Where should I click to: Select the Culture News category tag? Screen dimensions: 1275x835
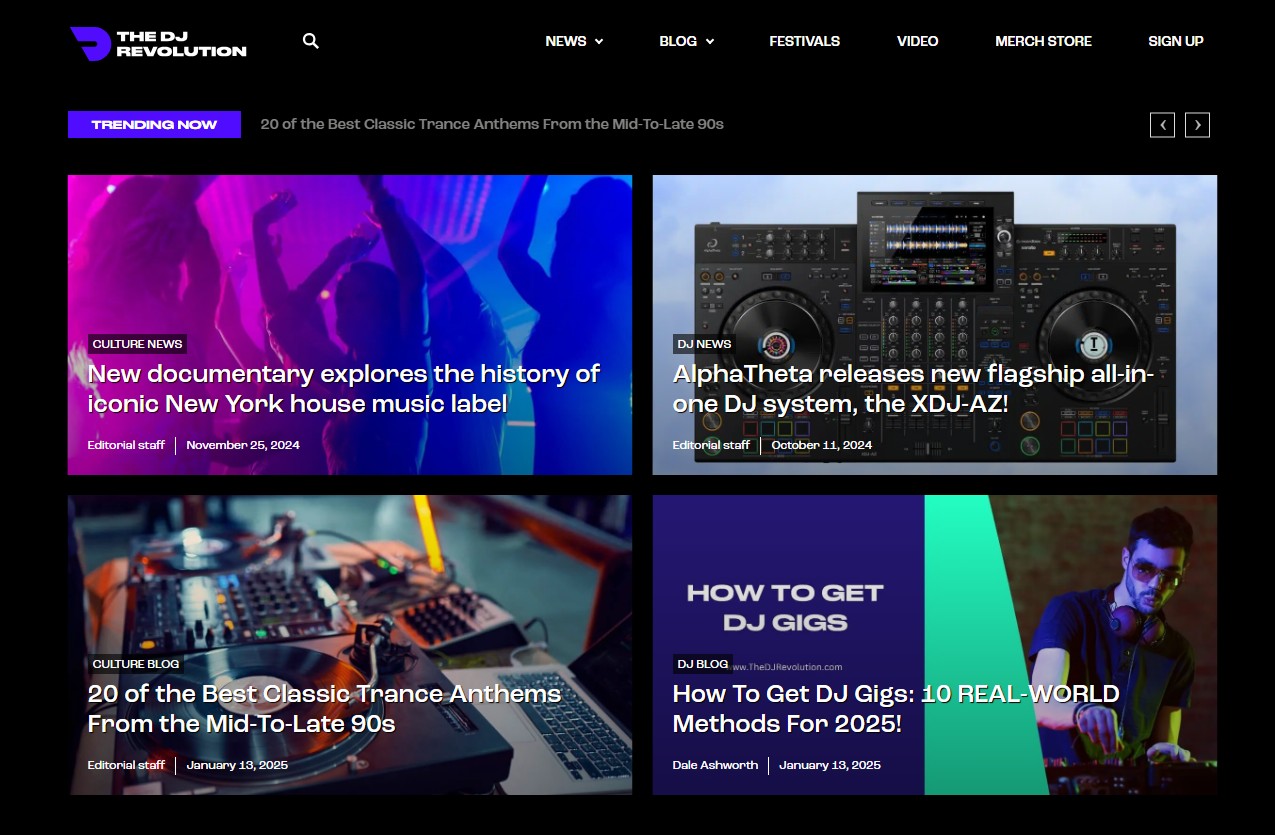click(x=137, y=344)
